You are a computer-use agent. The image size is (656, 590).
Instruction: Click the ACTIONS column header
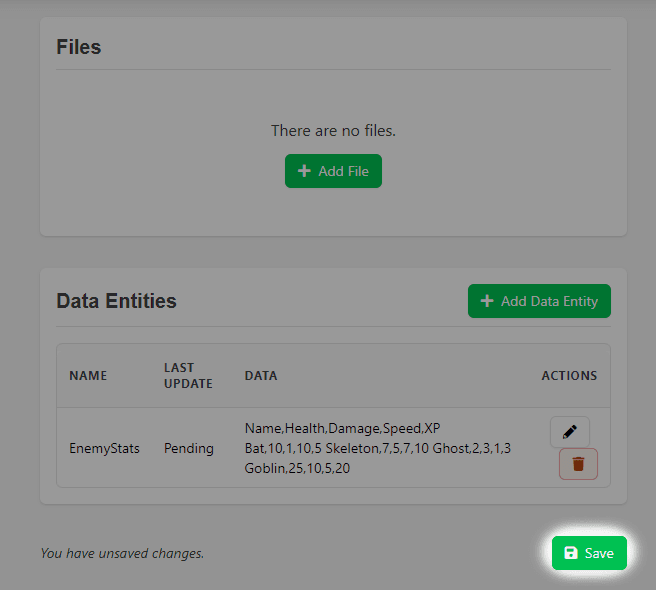point(569,376)
